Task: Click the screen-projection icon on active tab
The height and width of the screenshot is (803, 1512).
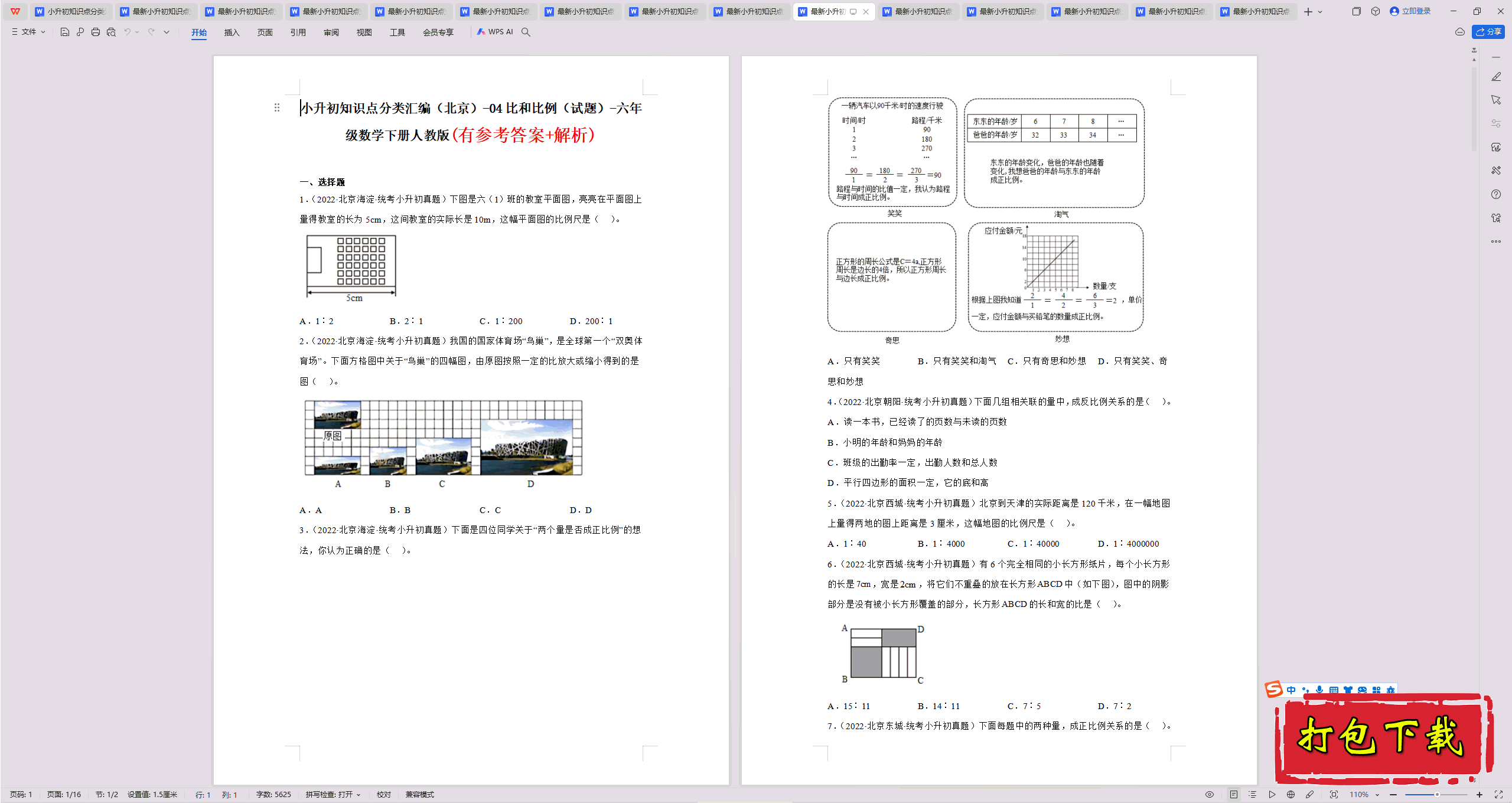Action: click(x=853, y=12)
